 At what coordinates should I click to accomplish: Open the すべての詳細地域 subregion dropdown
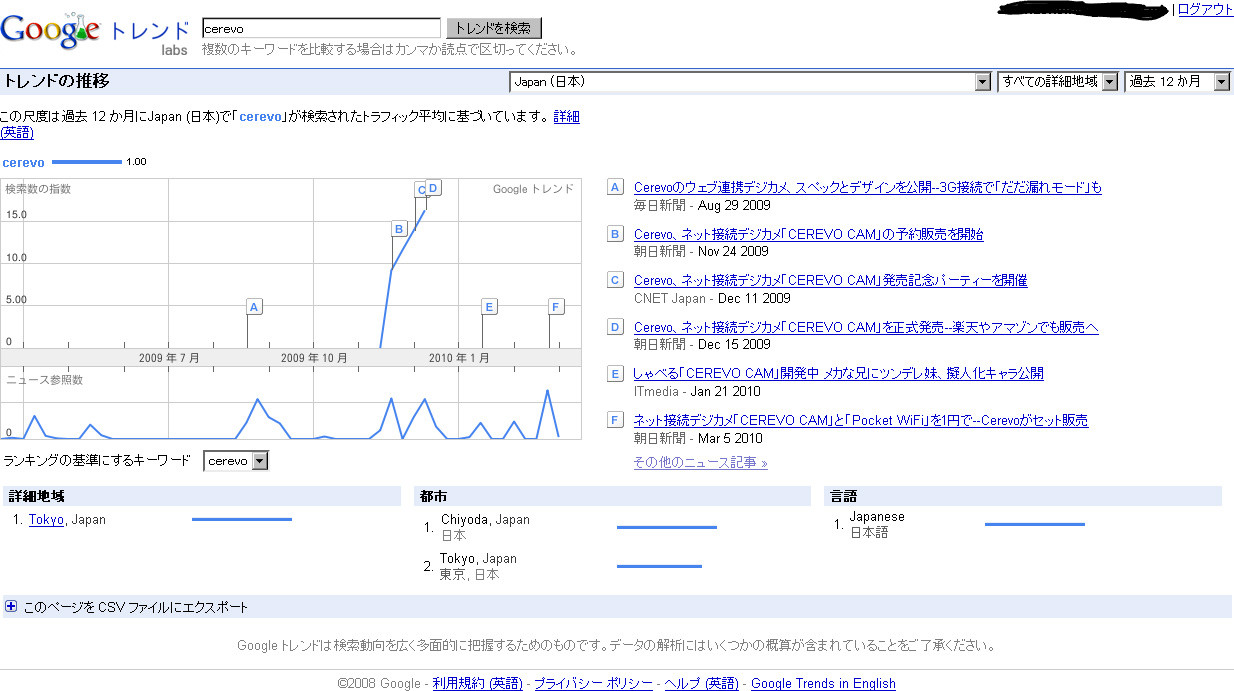[x=1058, y=82]
